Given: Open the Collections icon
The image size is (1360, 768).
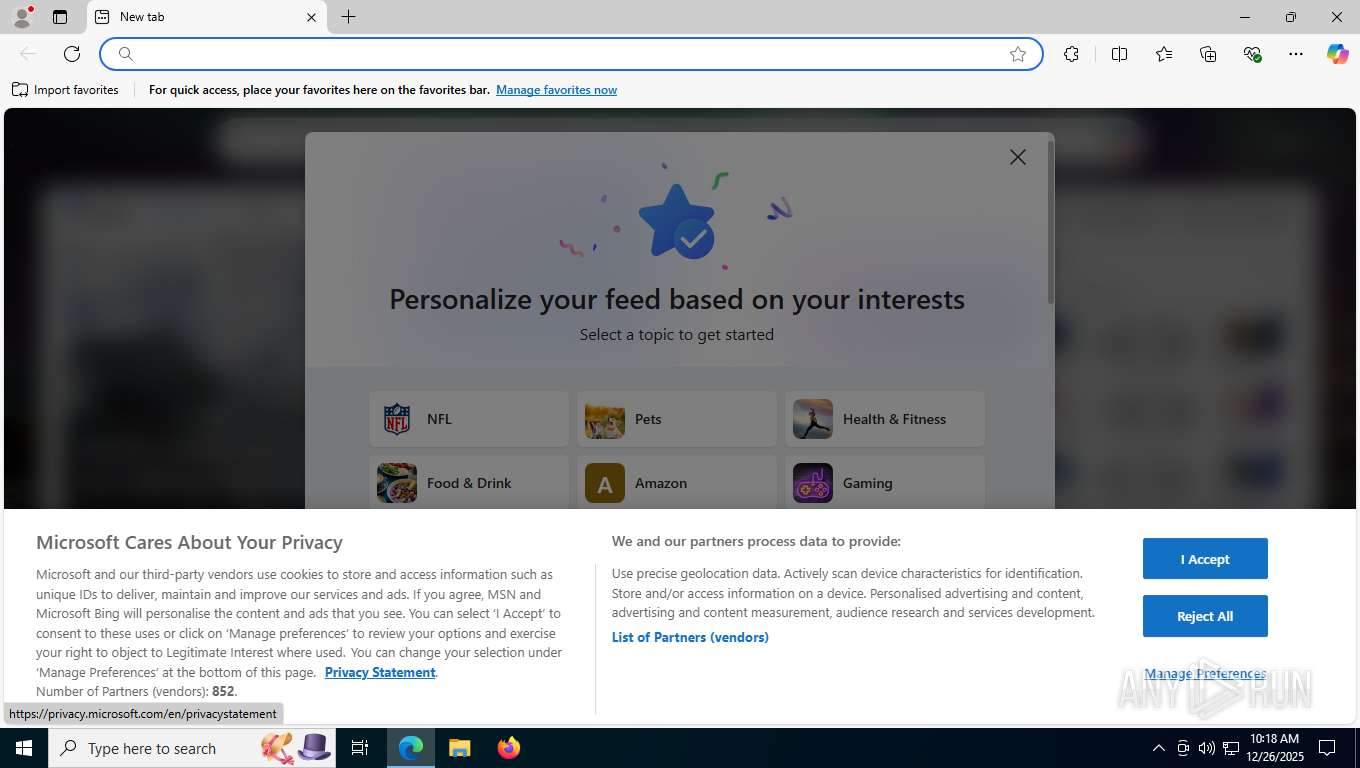Looking at the screenshot, I should (x=1208, y=54).
